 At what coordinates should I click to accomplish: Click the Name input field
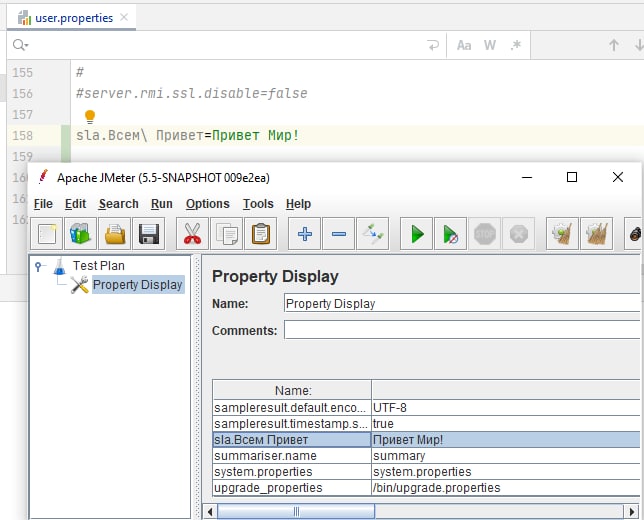coord(462,304)
